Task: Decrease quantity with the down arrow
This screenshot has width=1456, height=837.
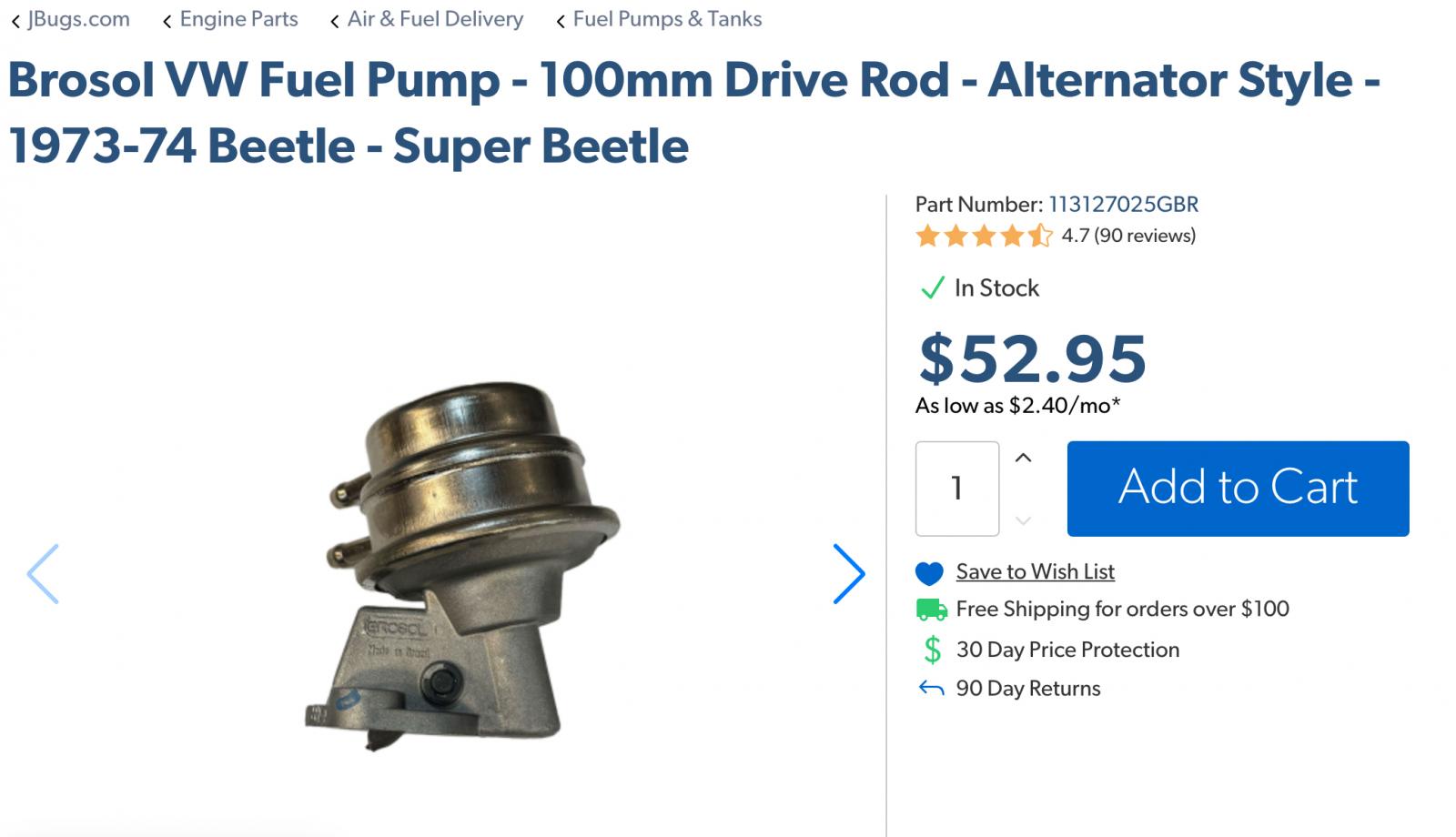Action: pos(1023,520)
